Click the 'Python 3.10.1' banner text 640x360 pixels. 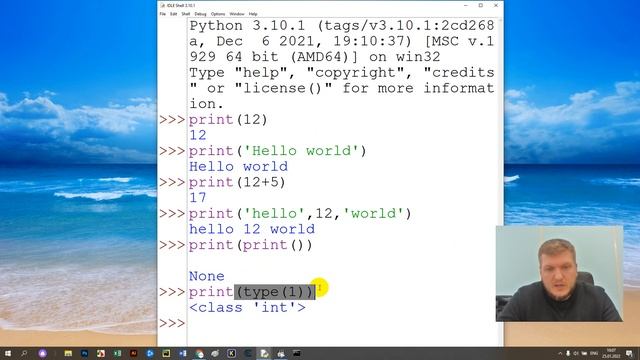247,26
